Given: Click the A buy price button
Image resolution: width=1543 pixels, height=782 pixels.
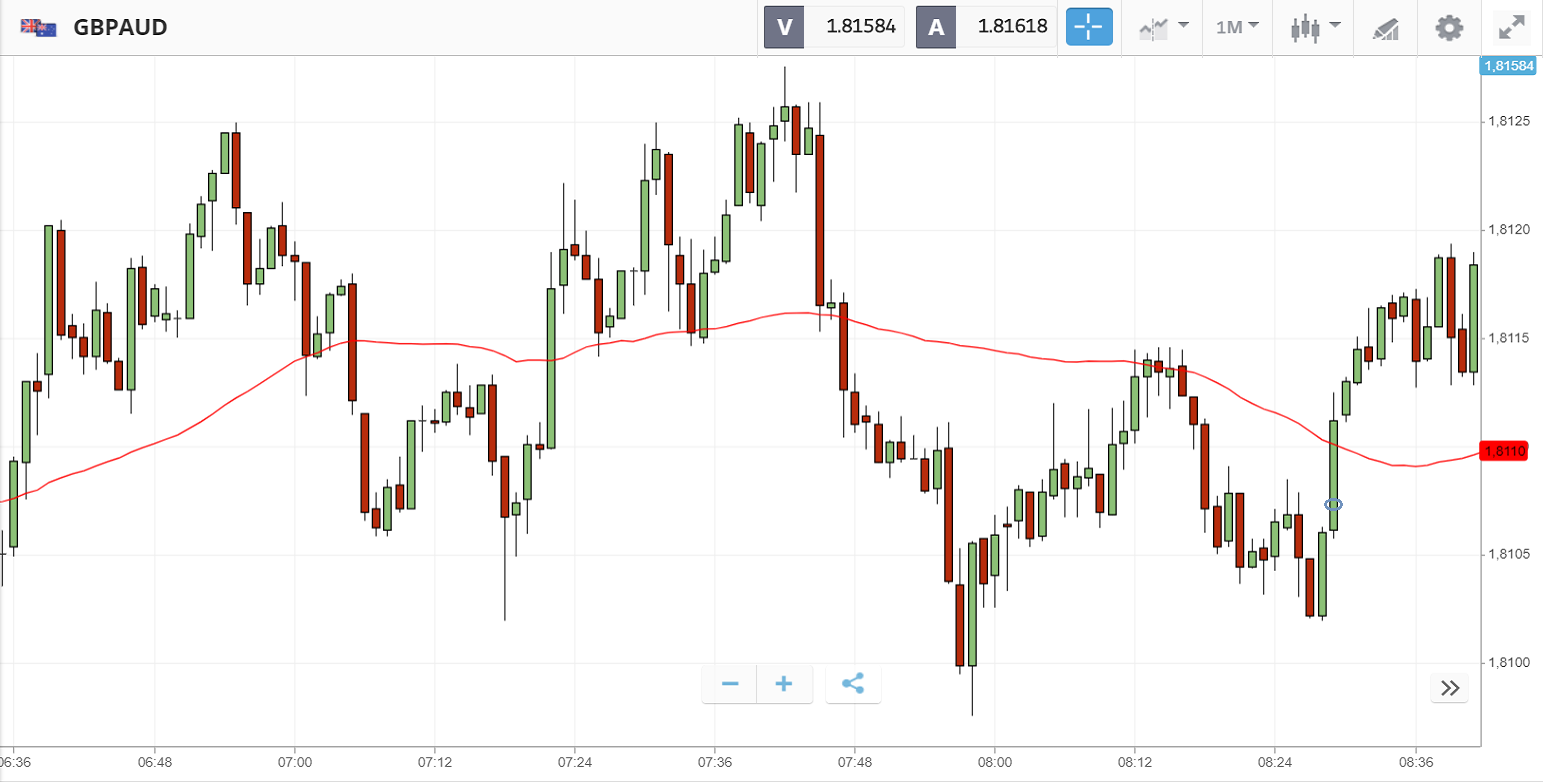Looking at the screenshot, I should (987, 27).
